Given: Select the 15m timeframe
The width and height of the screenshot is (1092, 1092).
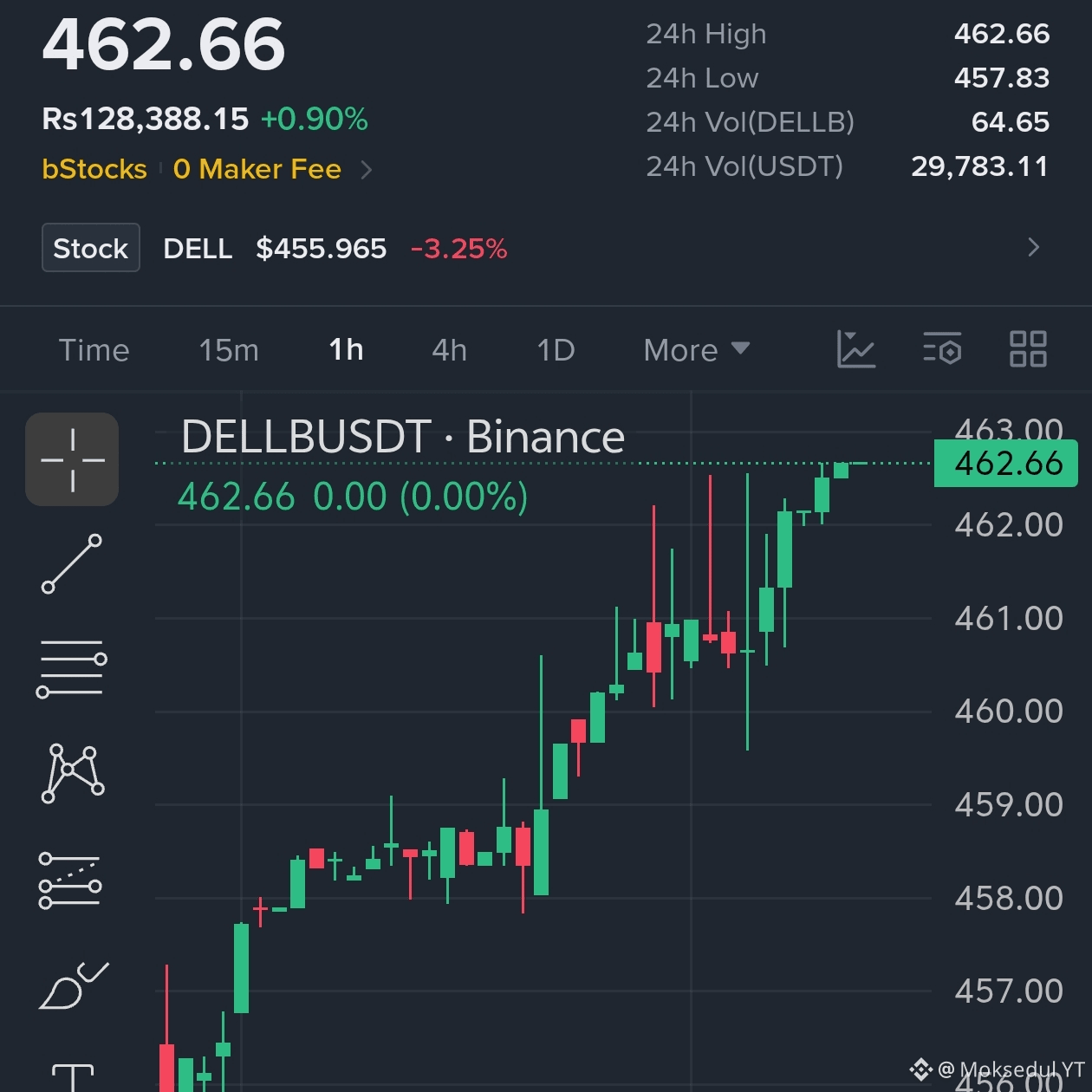Looking at the screenshot, I should (x=229, y=350).
